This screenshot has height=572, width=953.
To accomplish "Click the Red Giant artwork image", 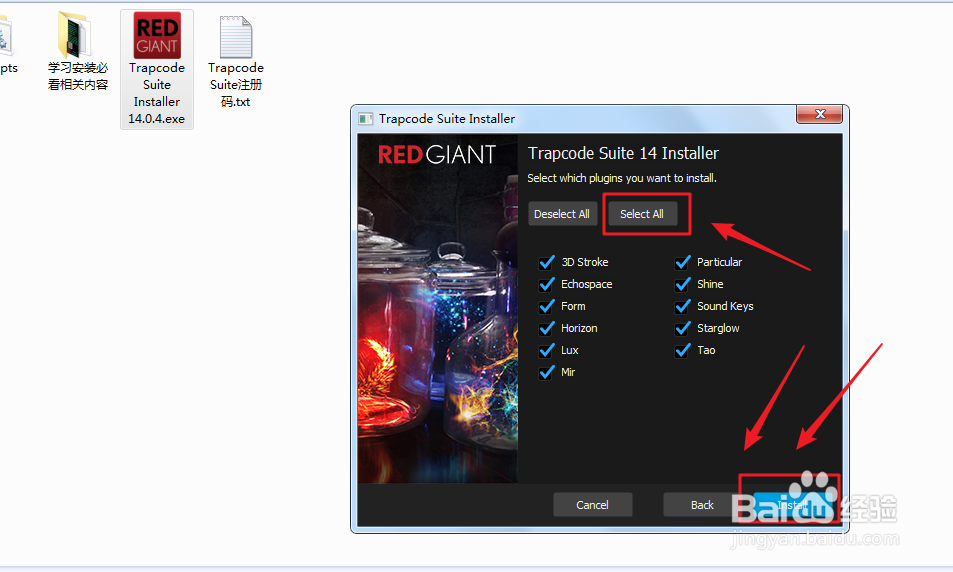I will 438,309.
